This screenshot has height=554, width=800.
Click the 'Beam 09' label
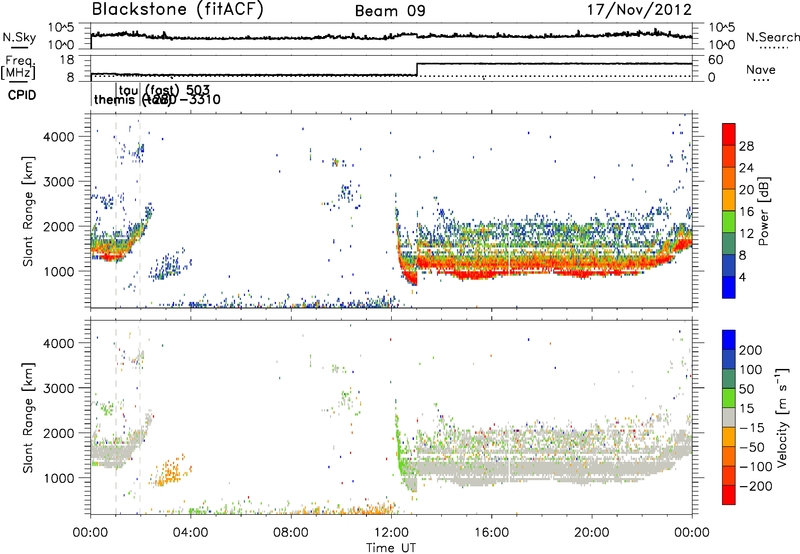click(390, 11)
